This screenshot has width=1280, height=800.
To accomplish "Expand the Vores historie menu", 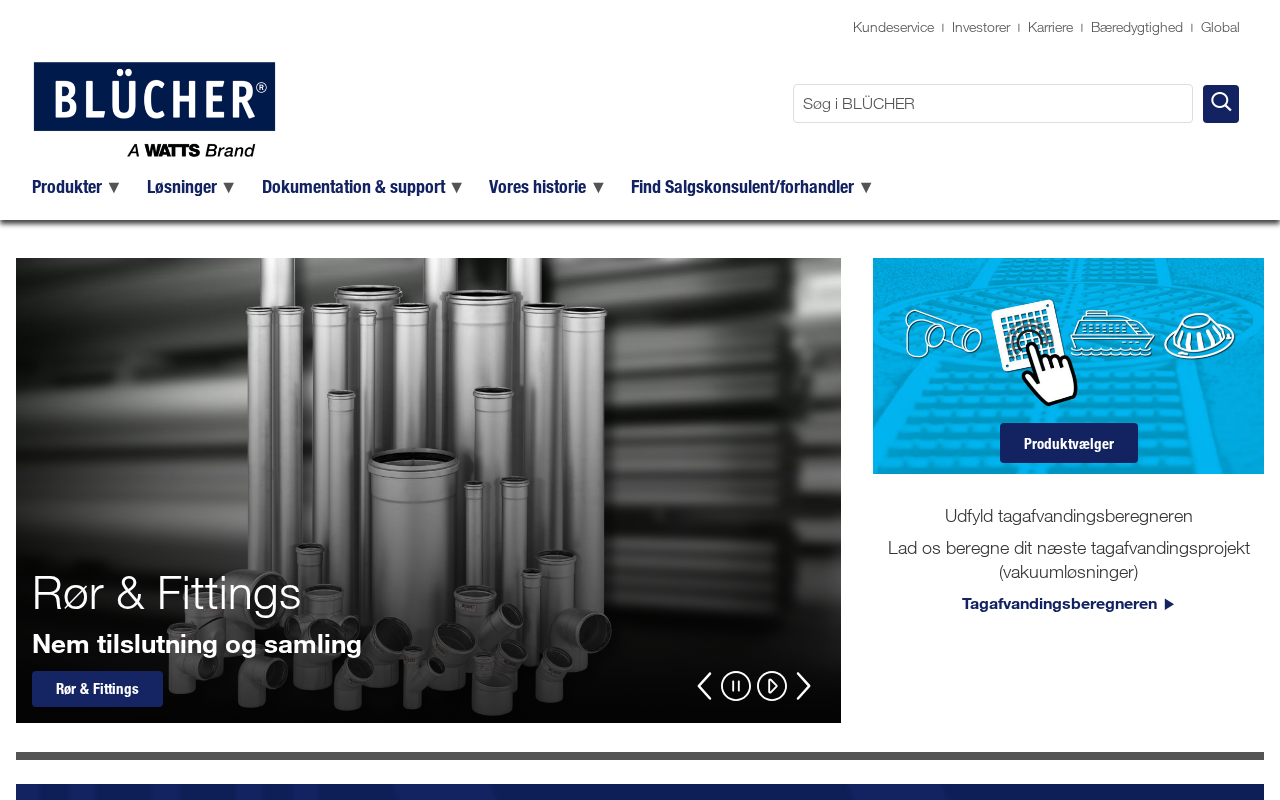I will coord(547,187).
